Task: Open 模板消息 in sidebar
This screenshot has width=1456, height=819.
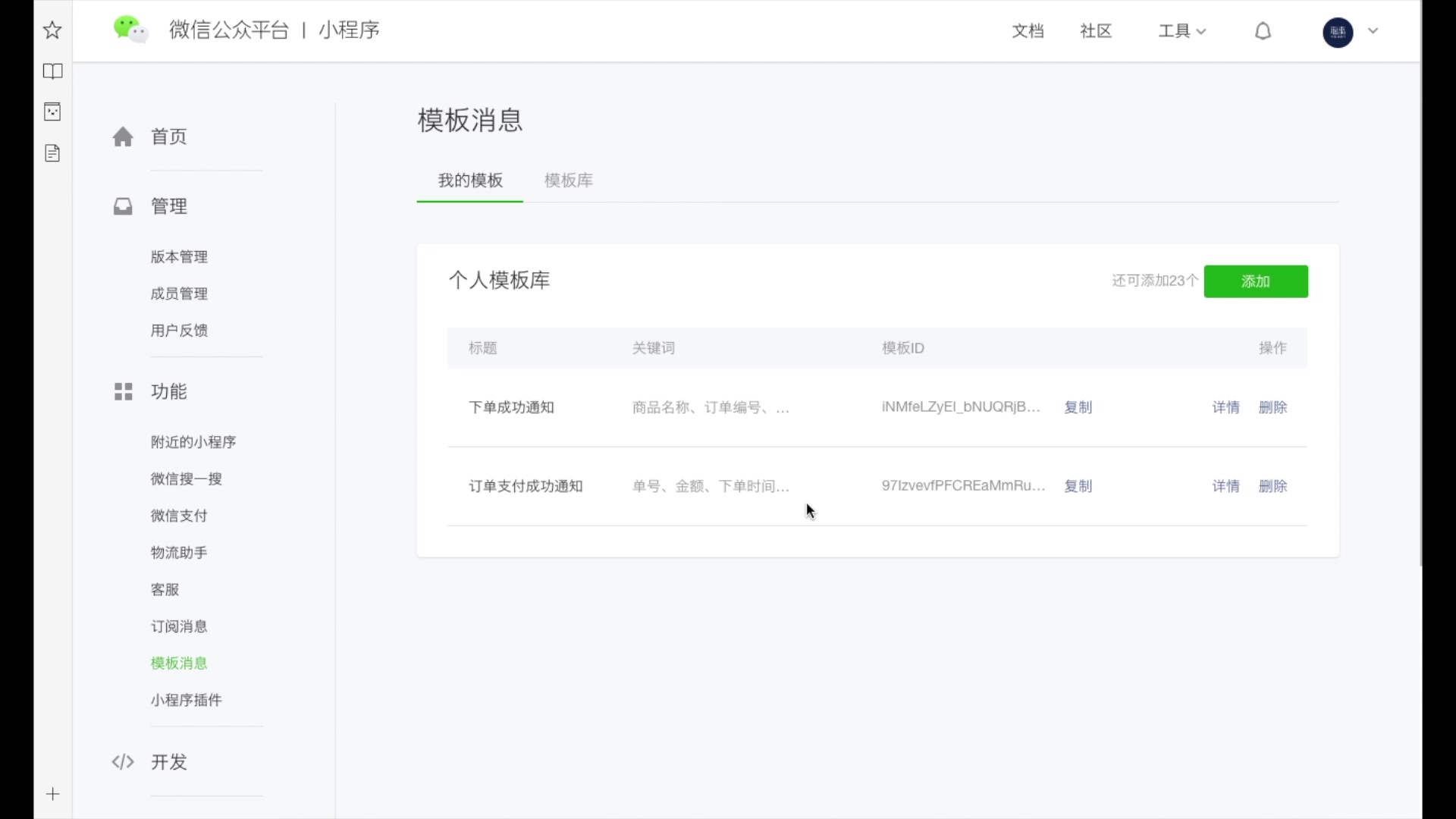Action: pos(179,663)
